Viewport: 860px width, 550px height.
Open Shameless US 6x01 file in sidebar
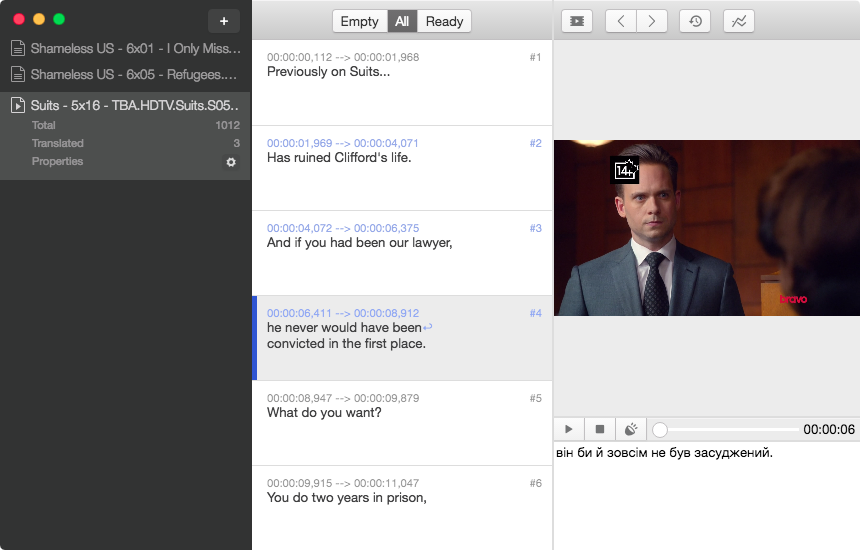(126, 48)
